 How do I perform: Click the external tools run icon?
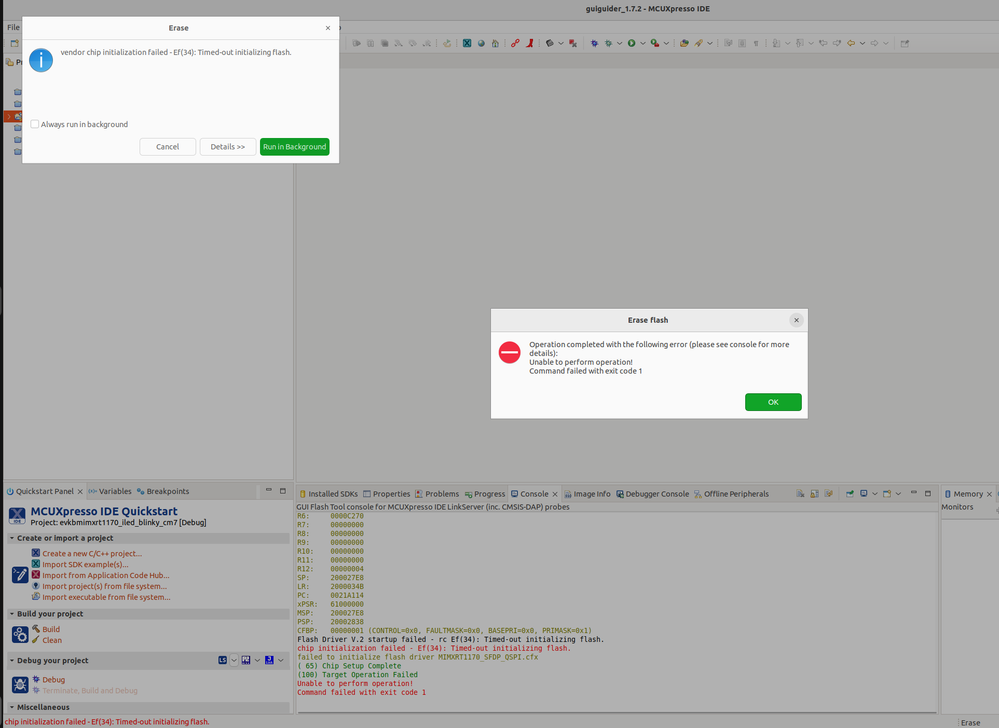pyautogui.click(x=655, y=43)
